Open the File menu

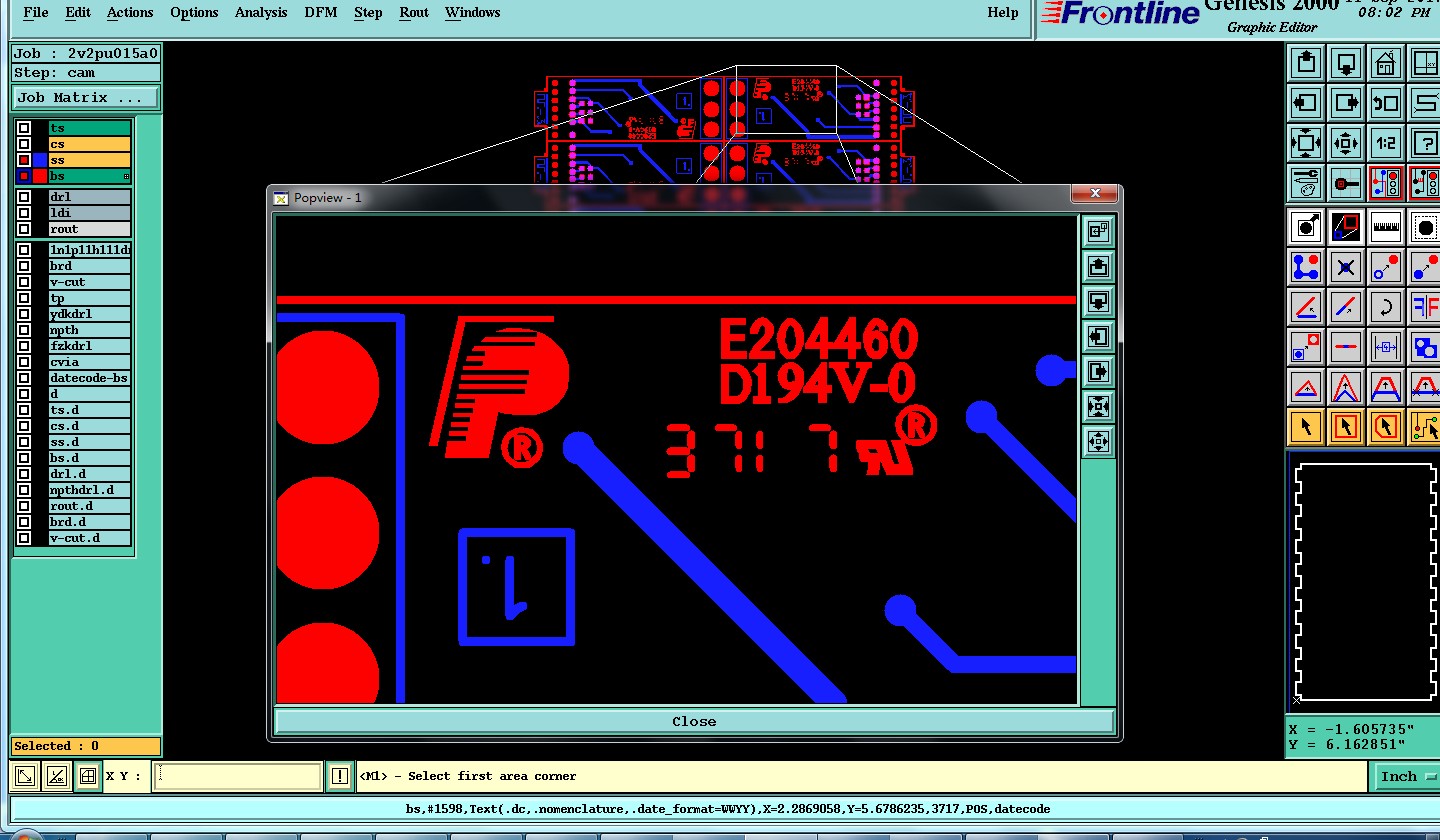[x=35, y=13]
